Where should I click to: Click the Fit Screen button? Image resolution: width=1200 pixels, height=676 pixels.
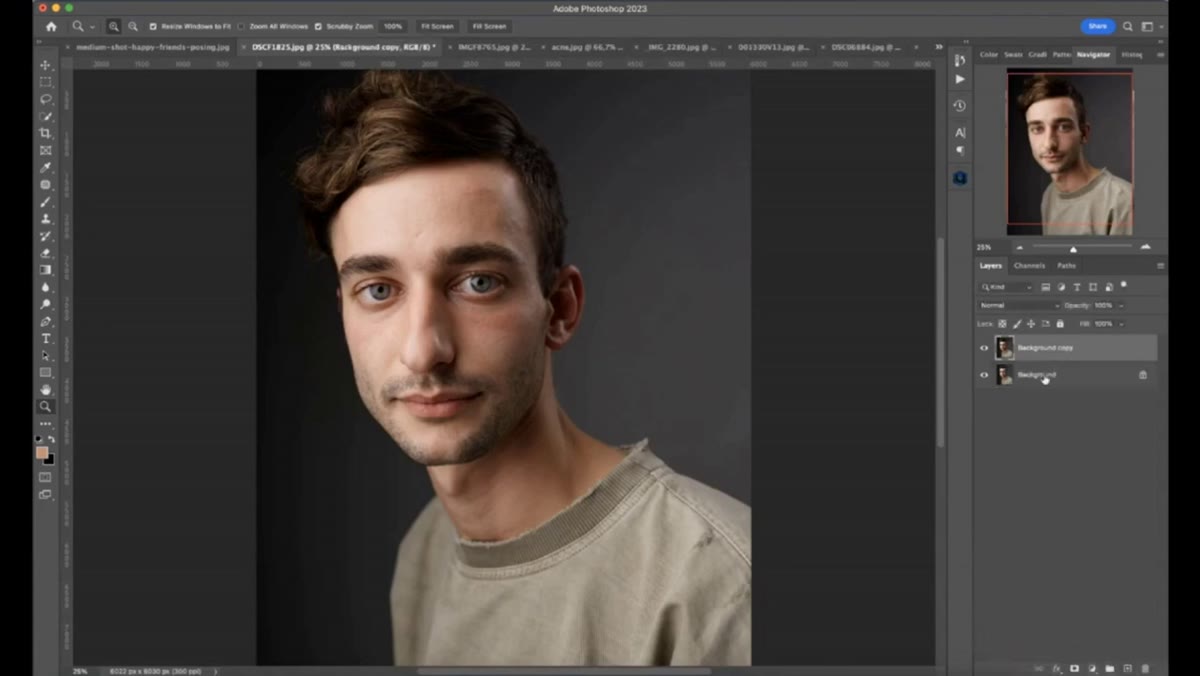(437, 26)
